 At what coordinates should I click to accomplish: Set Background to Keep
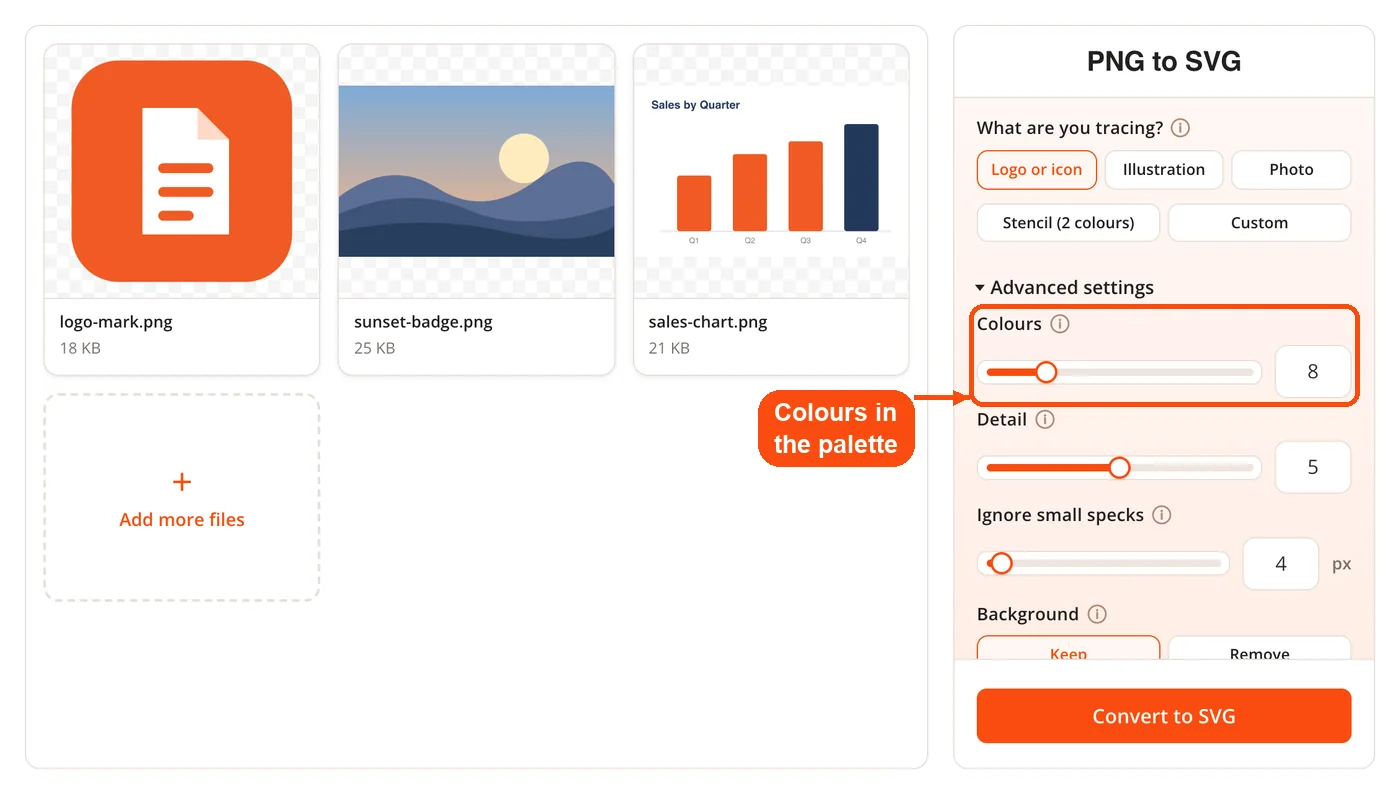pos(1068,649)
